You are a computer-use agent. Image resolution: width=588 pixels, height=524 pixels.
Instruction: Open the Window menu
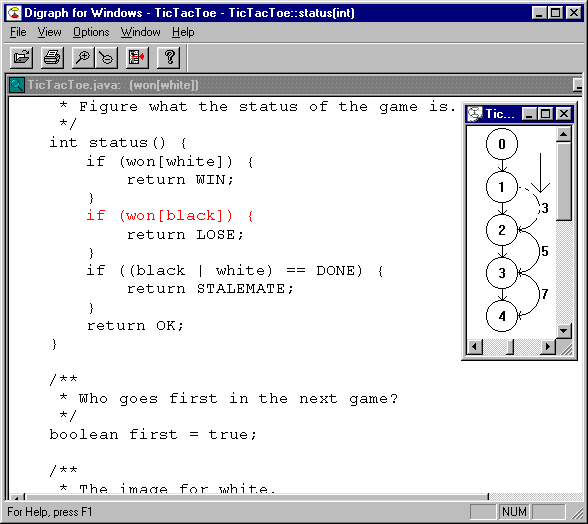[x=141, y=32]
